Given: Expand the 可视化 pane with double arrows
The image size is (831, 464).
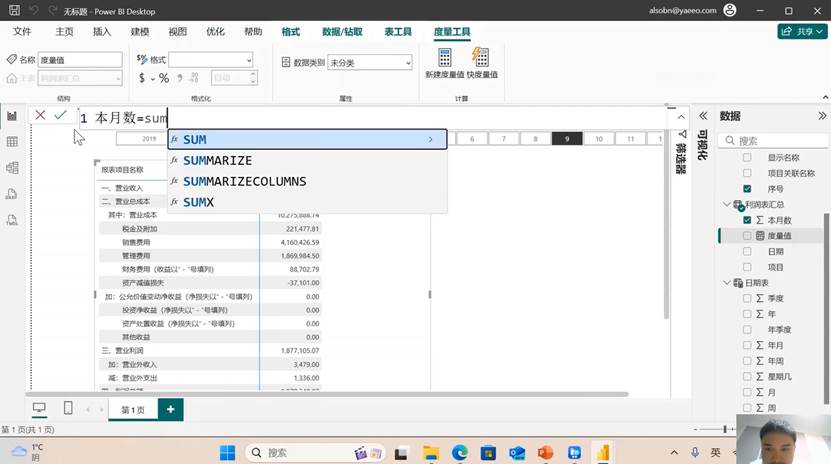Looking at the screenshot, I should 703,116.
